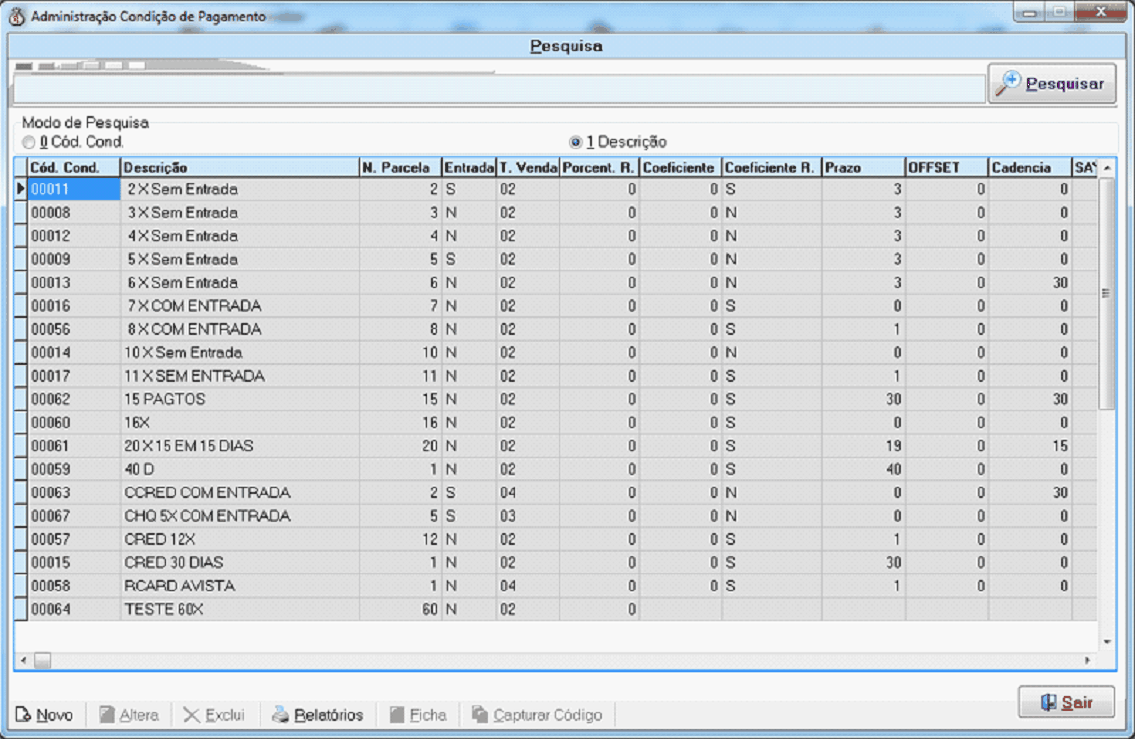Click the Novo document icon
Screen dimensions: 1136x740
(24, 715)
